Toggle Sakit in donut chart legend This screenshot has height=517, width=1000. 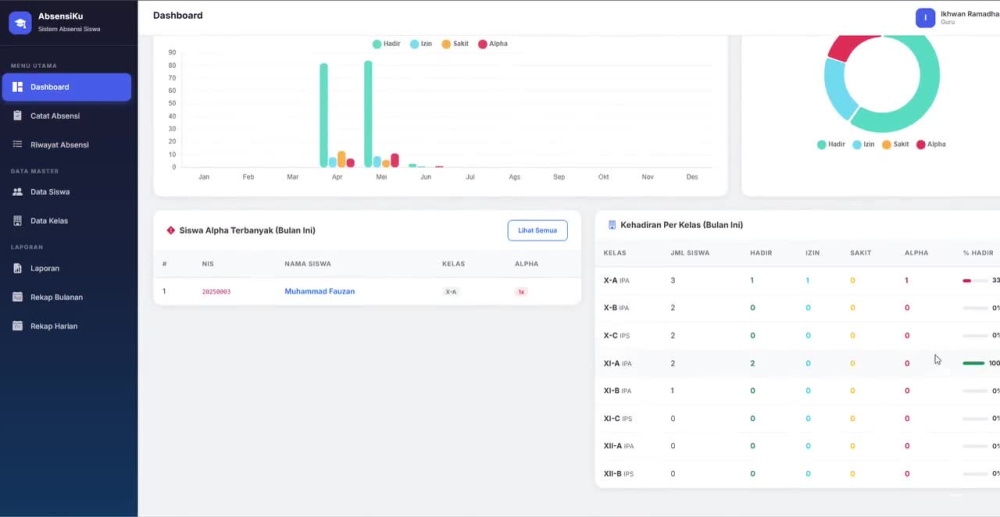pos(895,145)
